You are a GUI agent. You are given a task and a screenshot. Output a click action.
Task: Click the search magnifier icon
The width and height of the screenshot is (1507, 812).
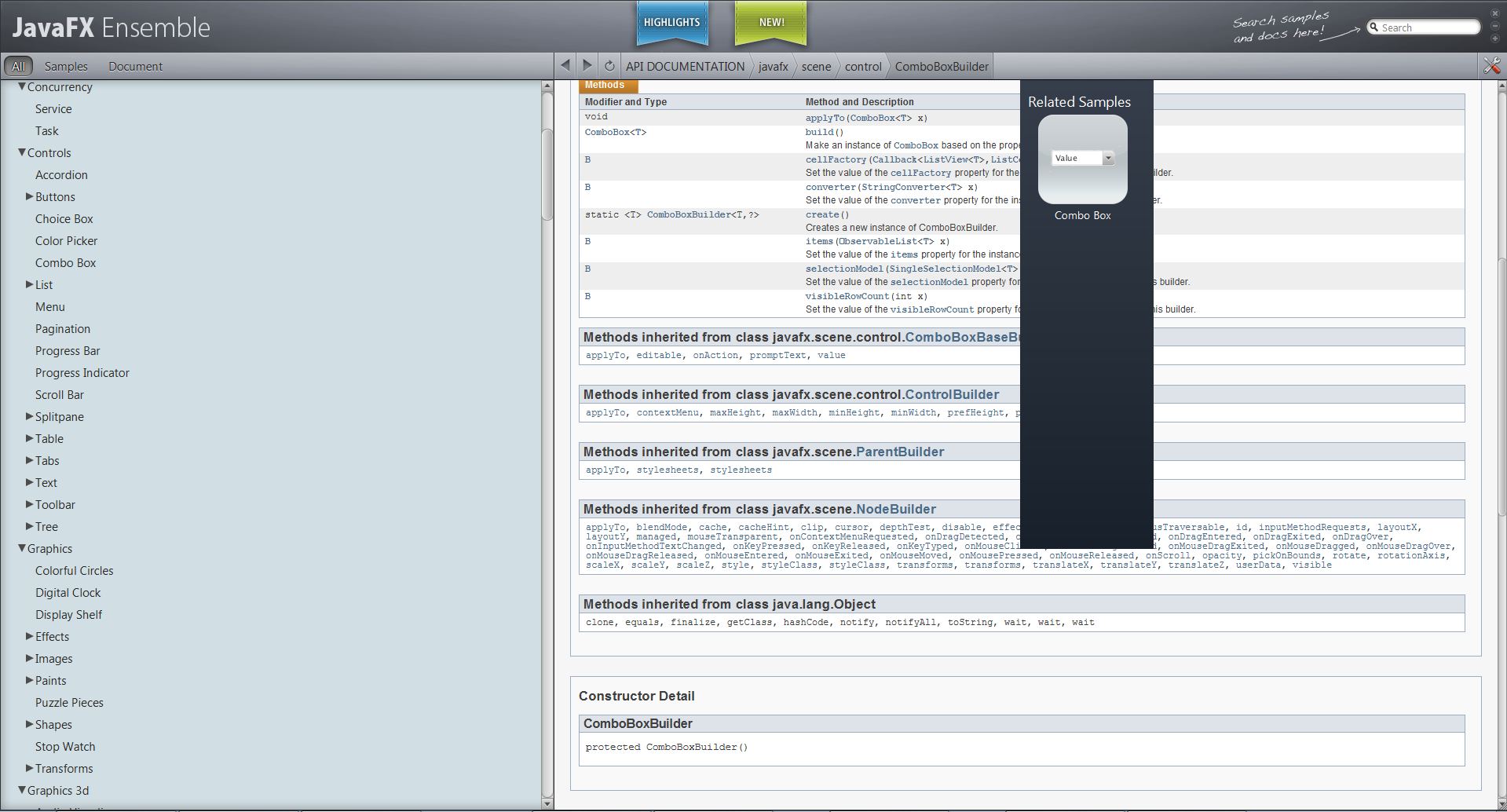pos(1374,27)
